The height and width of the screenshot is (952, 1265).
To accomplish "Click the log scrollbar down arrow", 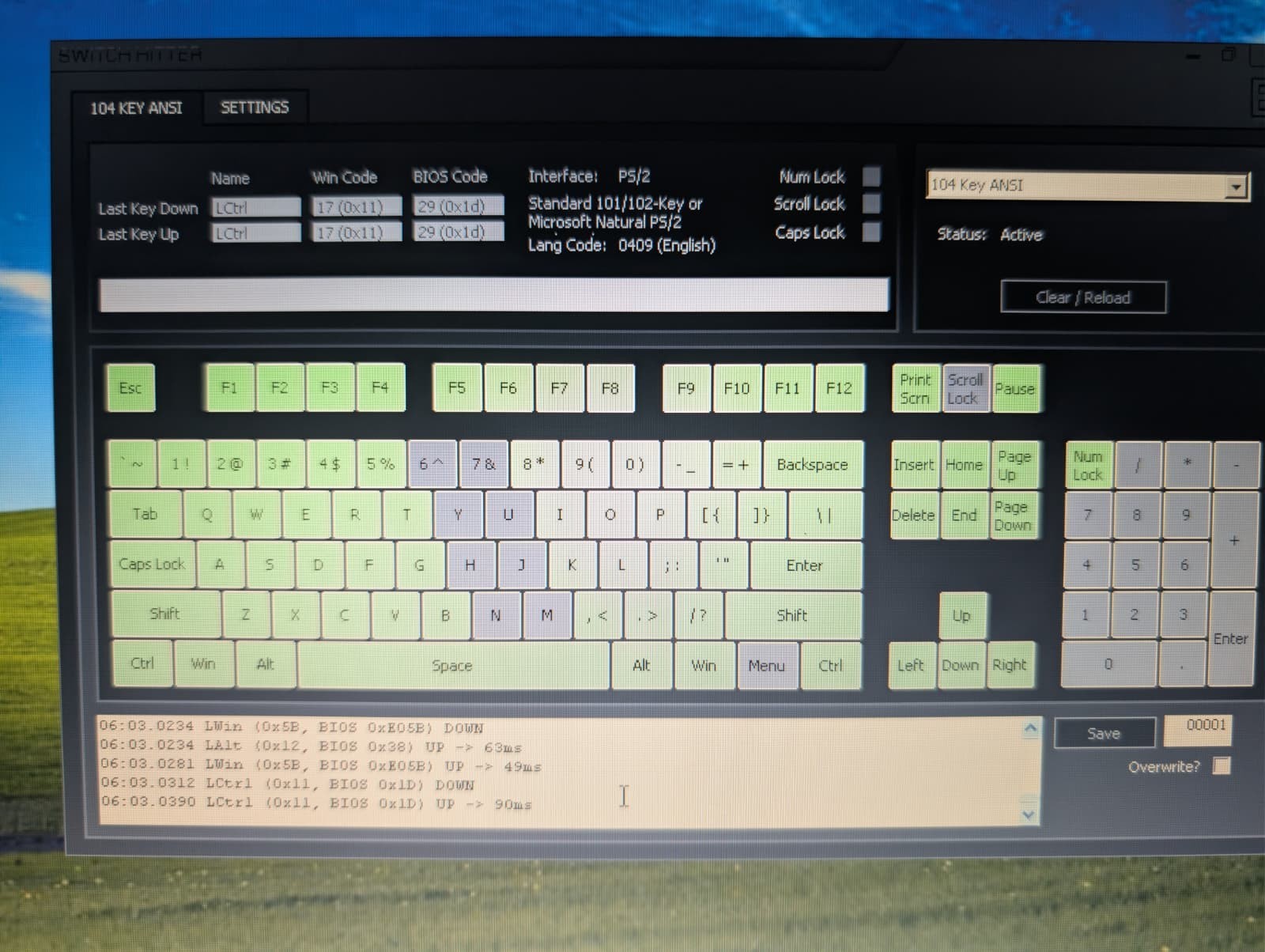I will tap(1029, 814).
